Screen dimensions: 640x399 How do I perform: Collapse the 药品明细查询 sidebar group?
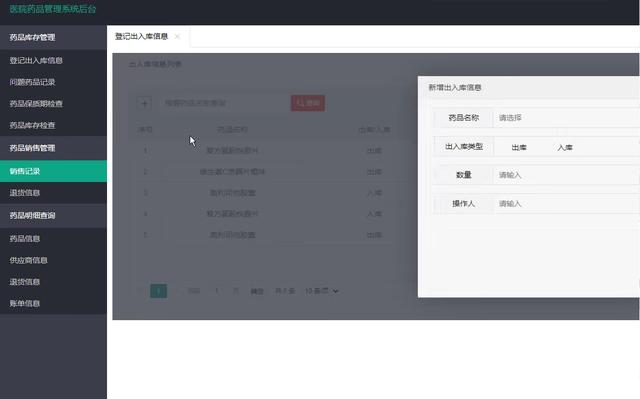[53, 215]
